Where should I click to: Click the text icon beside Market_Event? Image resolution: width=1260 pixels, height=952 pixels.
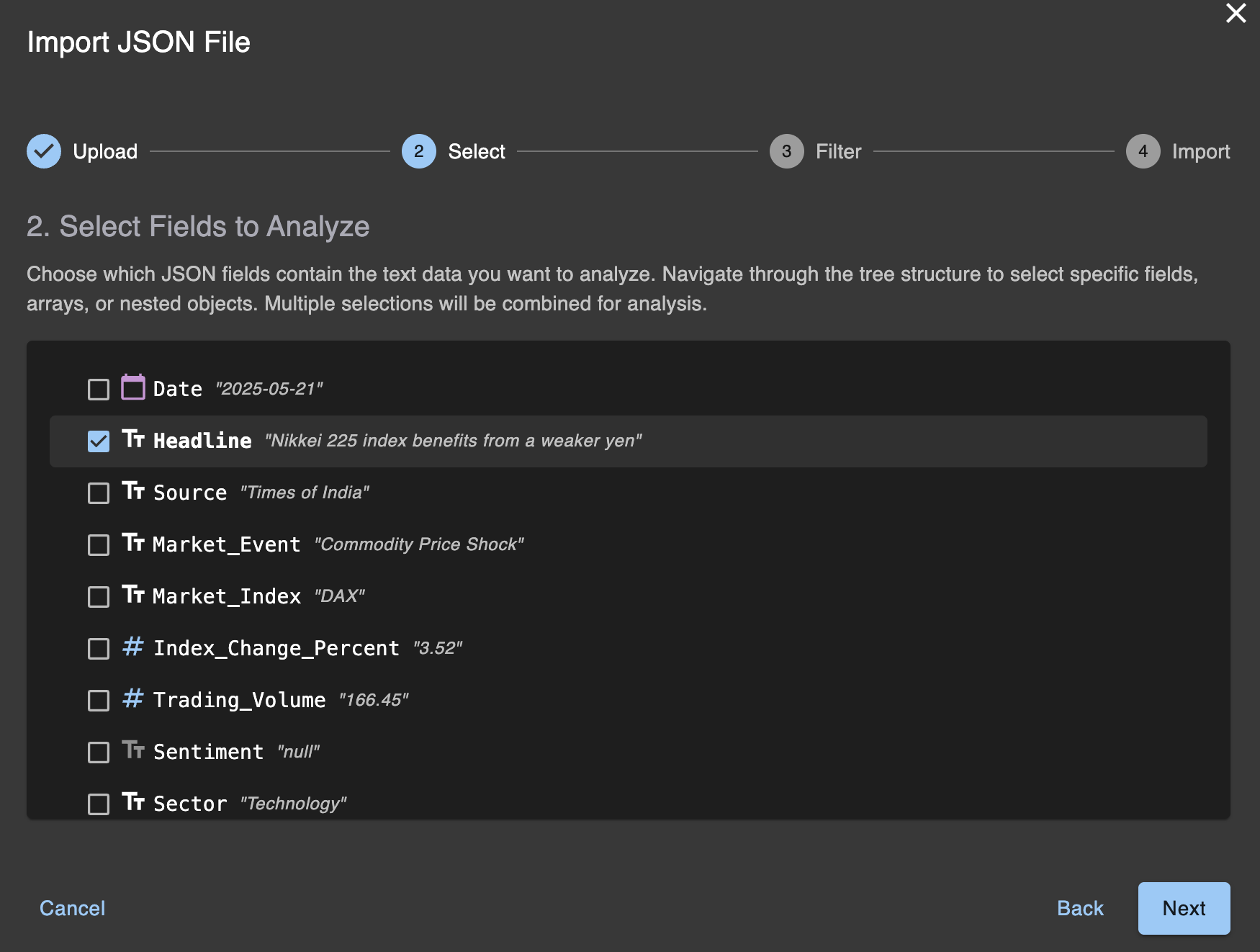pos(134,544)
